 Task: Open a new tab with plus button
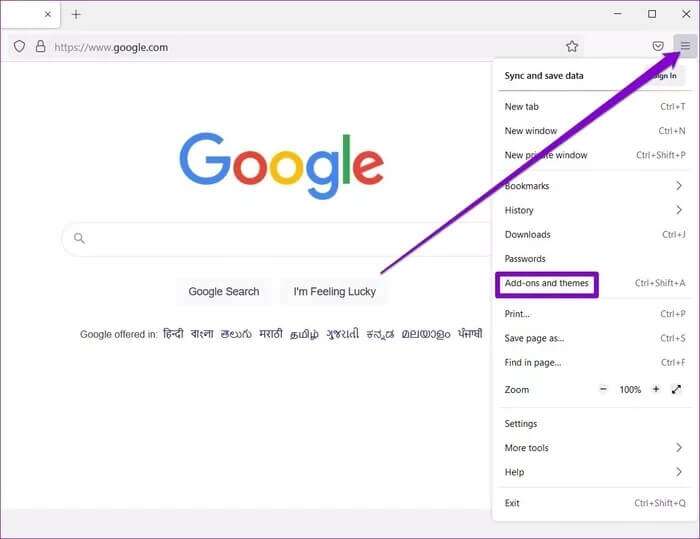click(x=76, y=15)
